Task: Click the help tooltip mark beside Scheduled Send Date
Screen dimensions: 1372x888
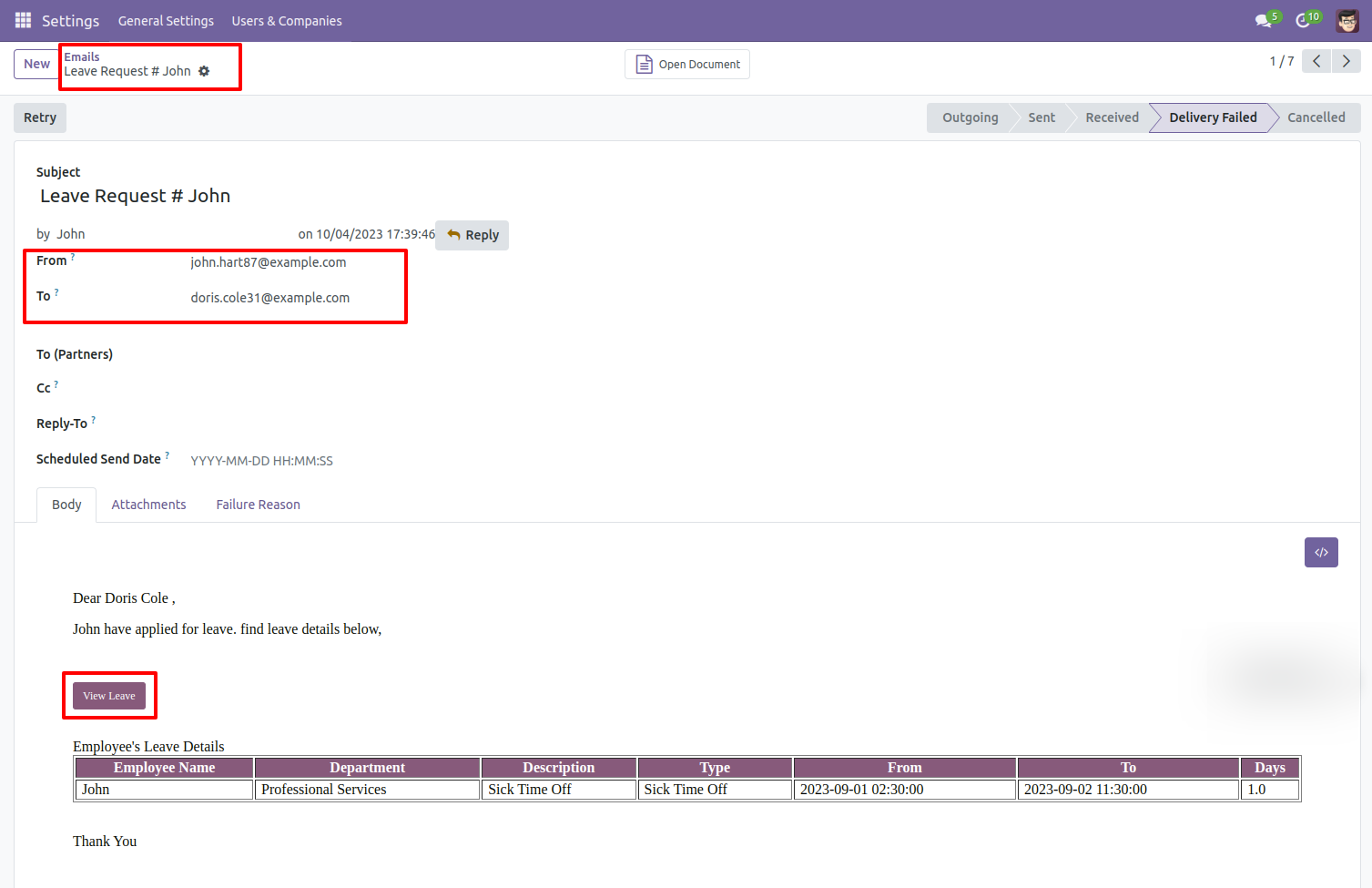Action: click(168, 455)
